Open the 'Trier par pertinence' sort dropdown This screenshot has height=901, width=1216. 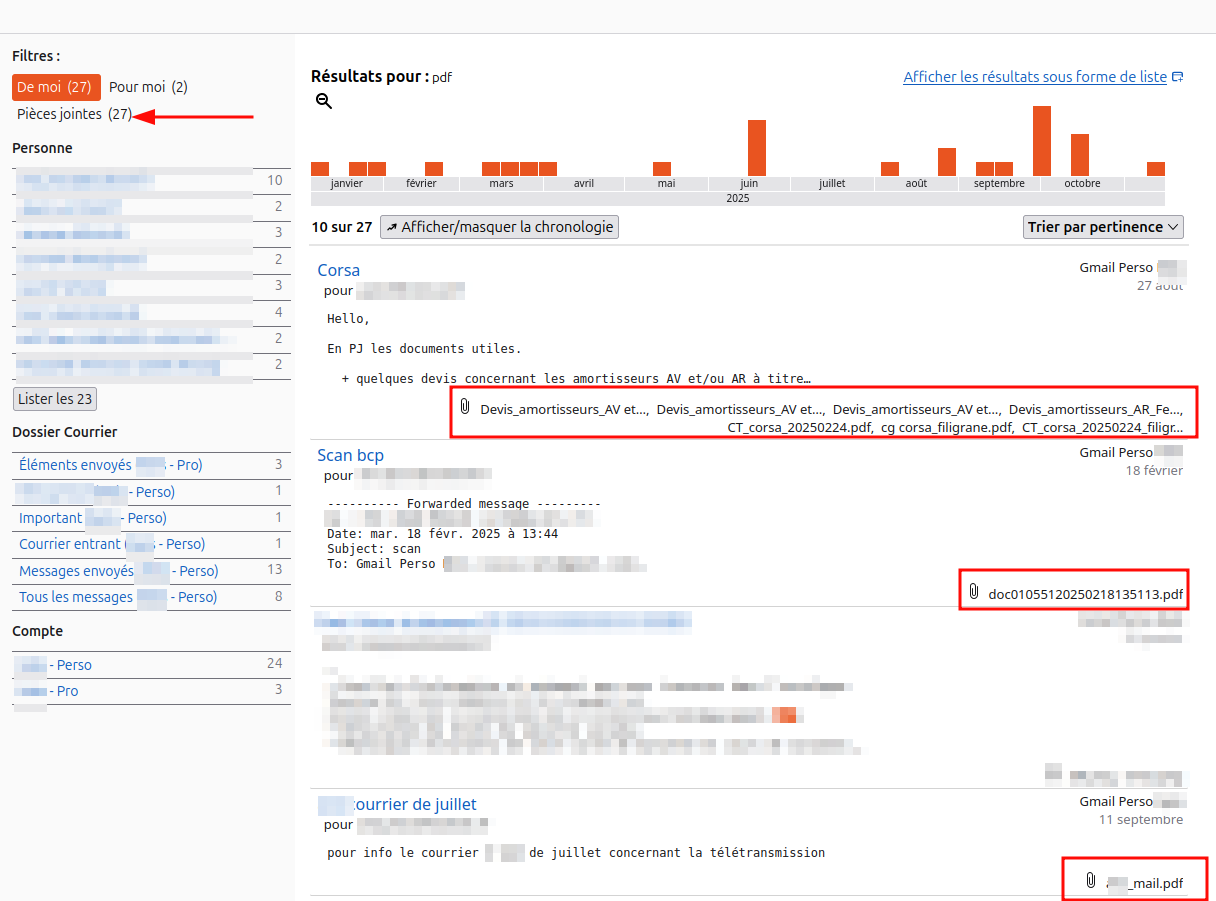click(x=1103, y=227)
